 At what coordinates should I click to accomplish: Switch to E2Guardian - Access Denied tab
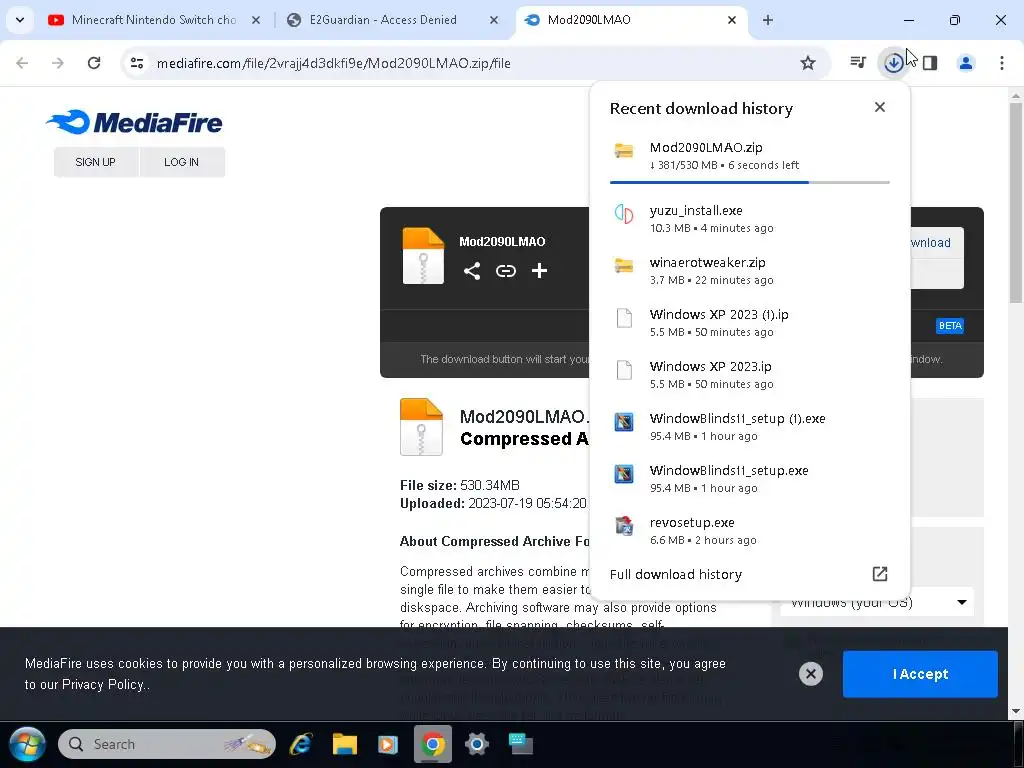[383, 20]
